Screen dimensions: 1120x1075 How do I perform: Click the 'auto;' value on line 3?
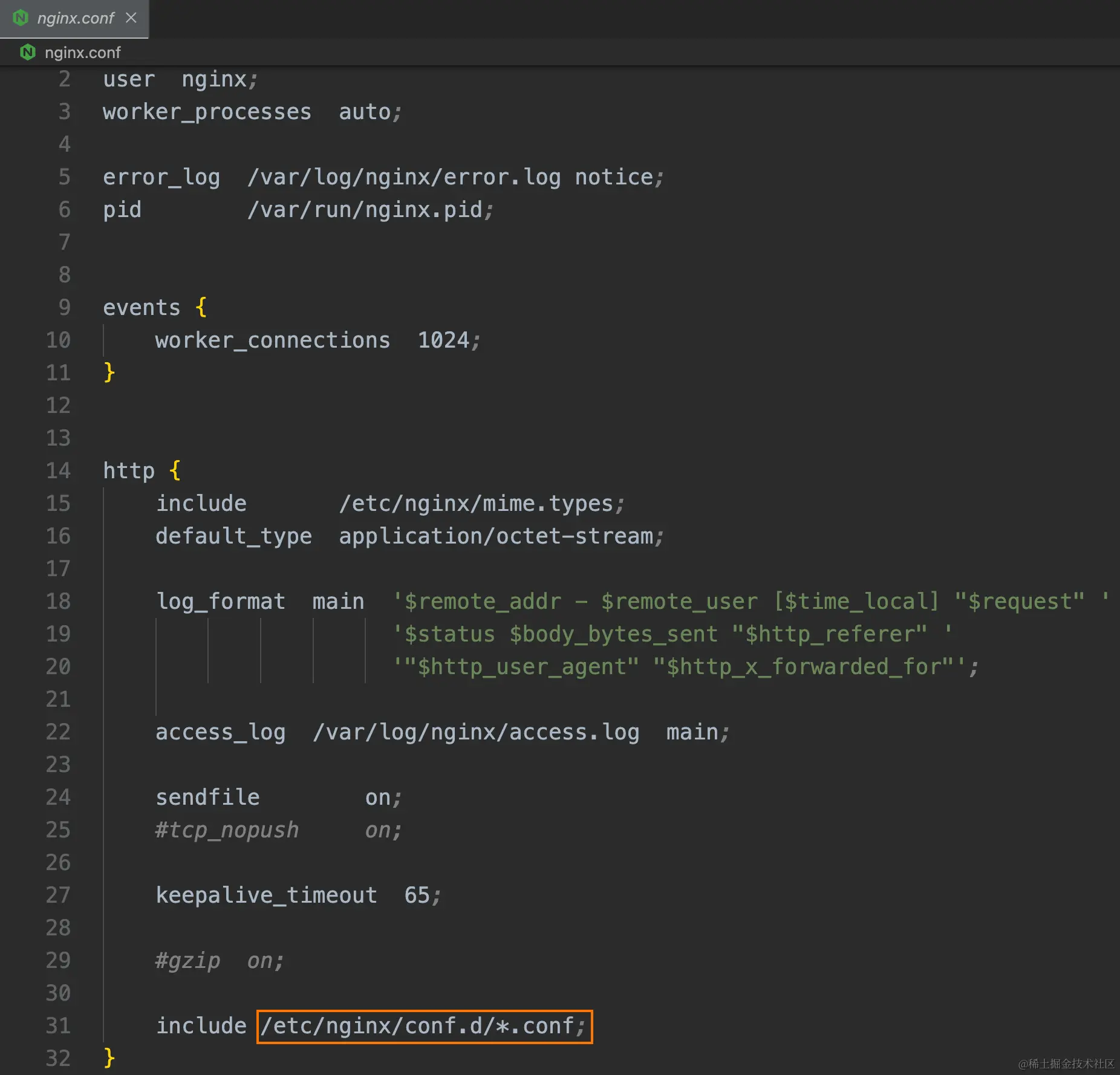(370, 112)
